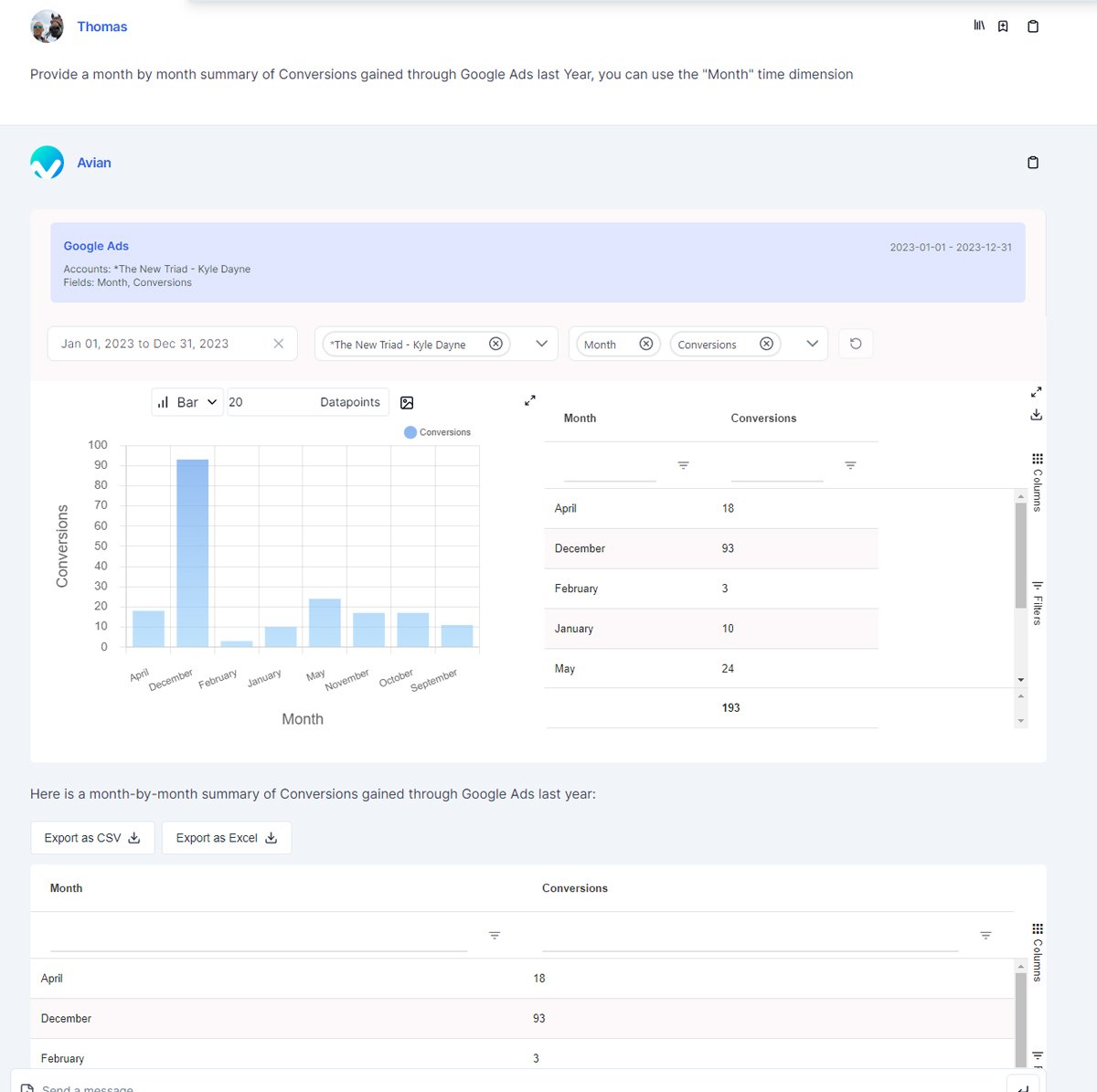1097x1092 pixels.
Task: Open the Bar chart type dropdown
Action: coord(187,402)
